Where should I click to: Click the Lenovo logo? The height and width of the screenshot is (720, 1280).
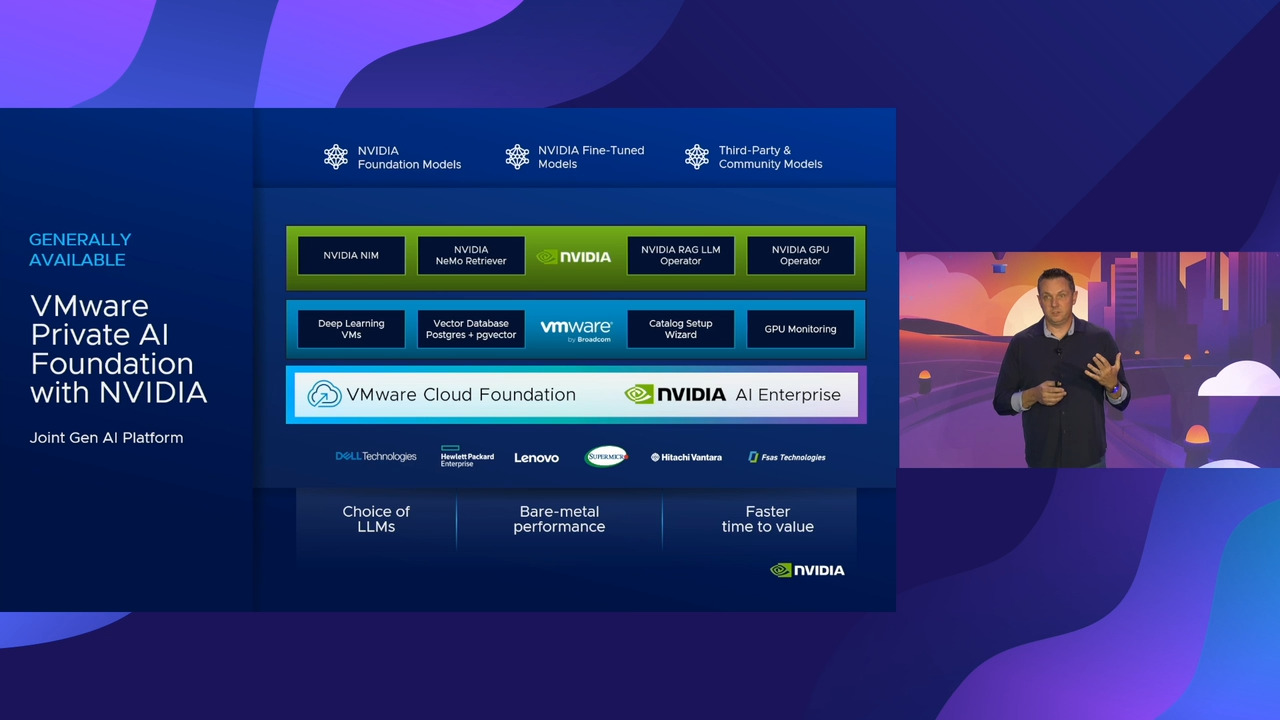pyautogui.click(x=537, y=457)
